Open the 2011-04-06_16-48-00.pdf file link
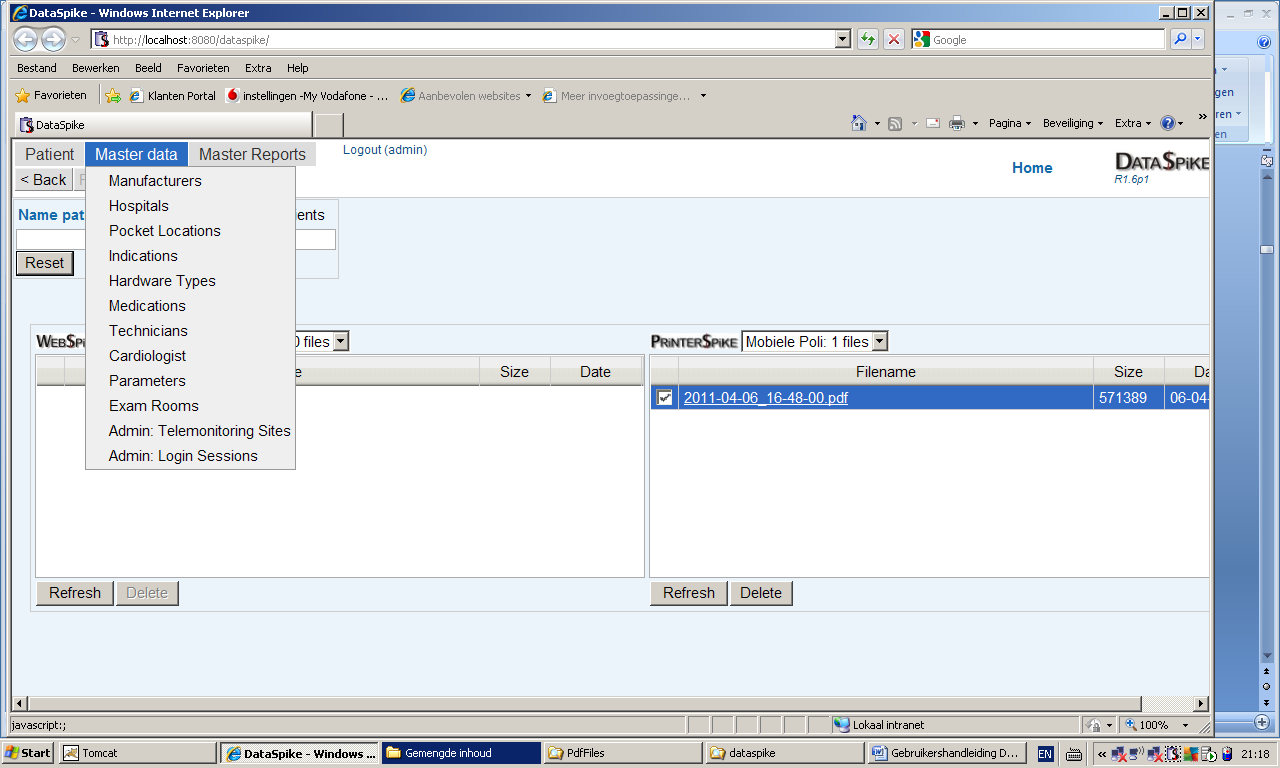The width and height of the screenshot is (1280, 768). 766,398
